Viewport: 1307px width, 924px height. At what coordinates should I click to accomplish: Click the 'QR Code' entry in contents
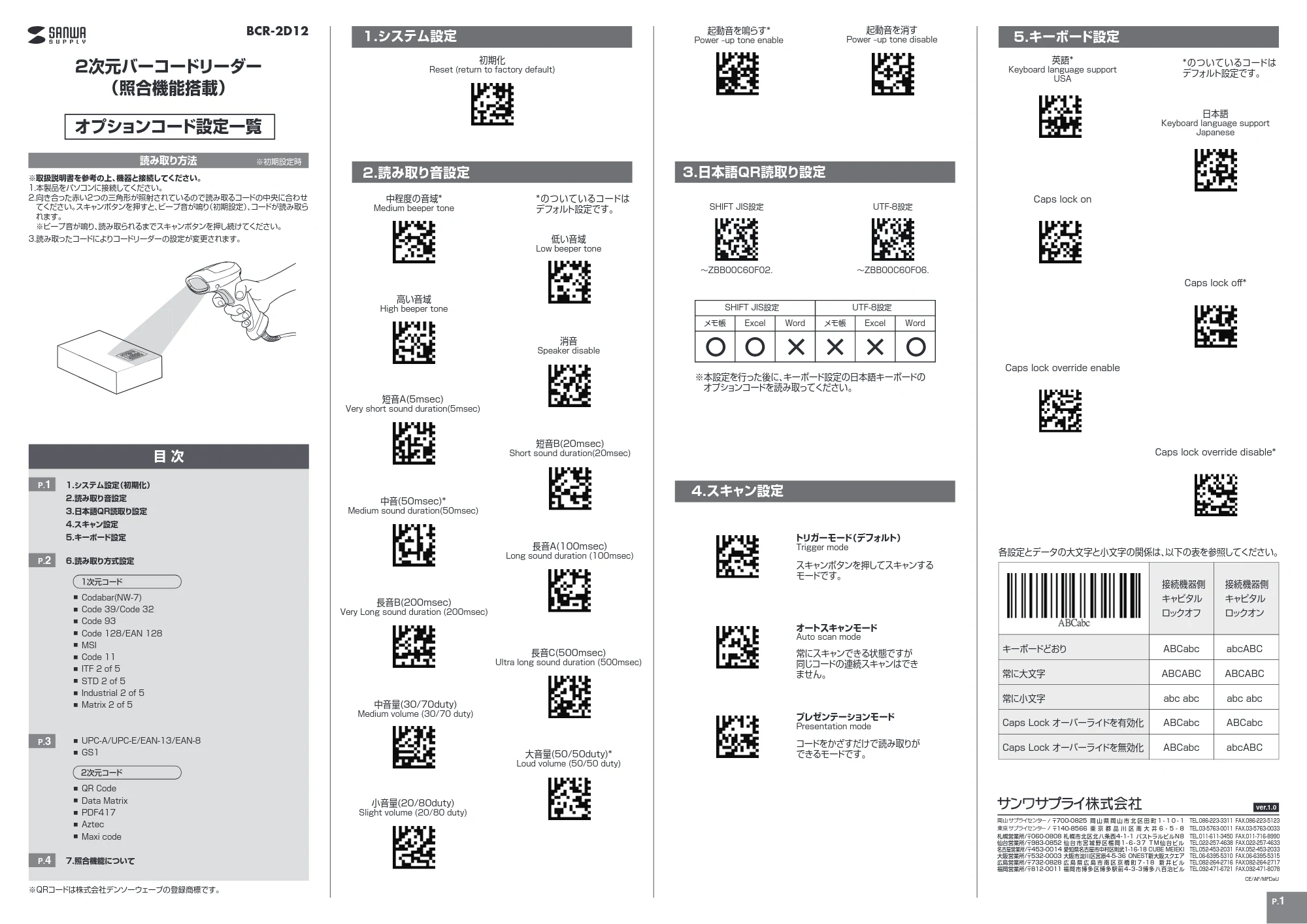pos(99,788)
